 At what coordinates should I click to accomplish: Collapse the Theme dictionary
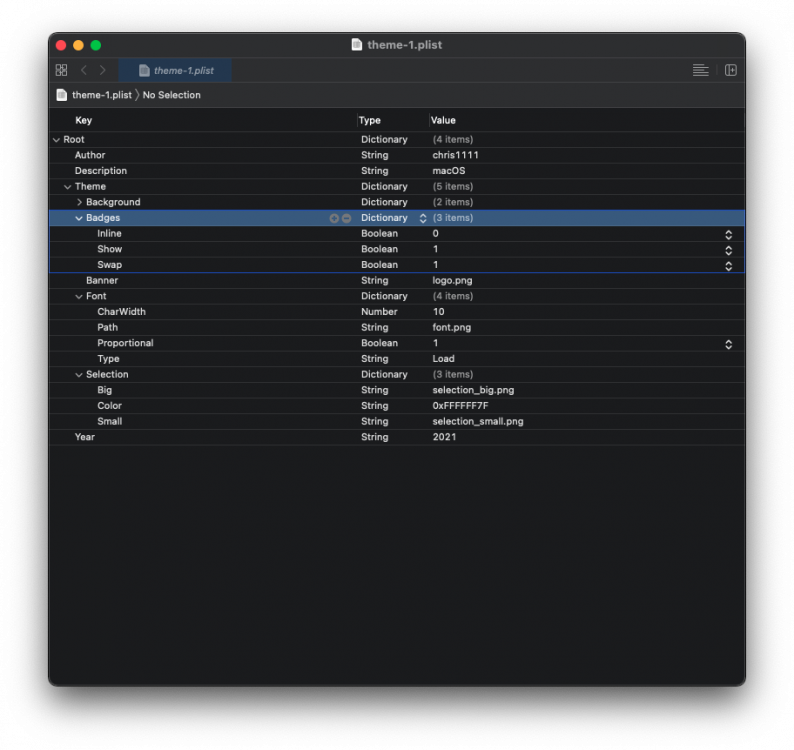[67, 187]
